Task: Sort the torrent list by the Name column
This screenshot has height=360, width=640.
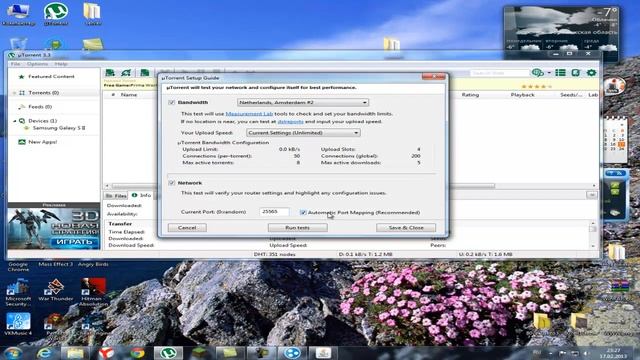Action: pos(129,95)
